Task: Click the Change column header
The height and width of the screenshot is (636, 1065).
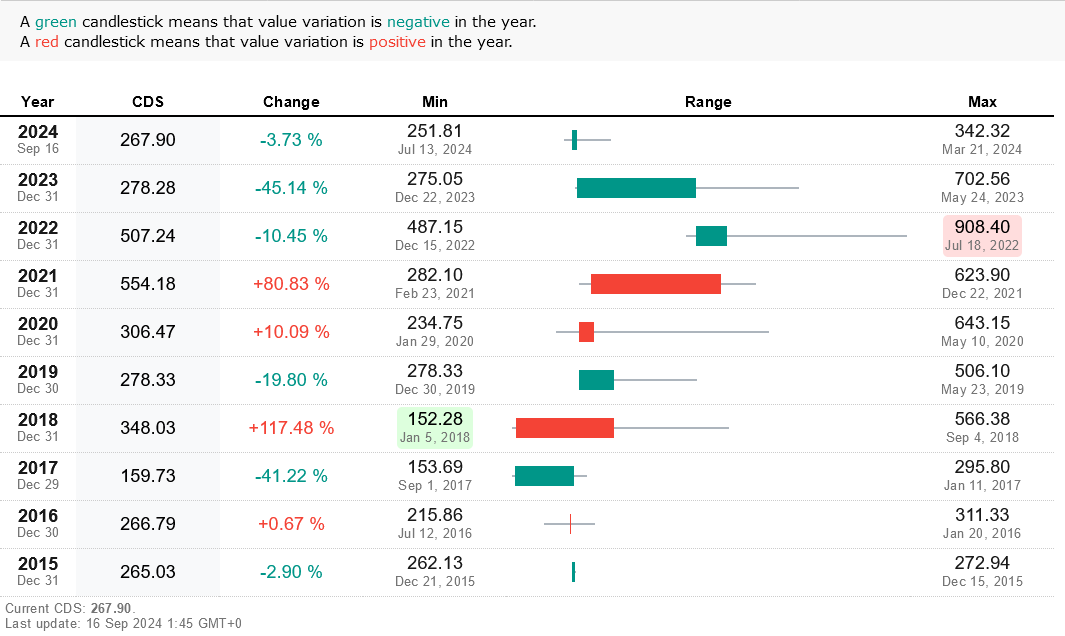Action: pos(291,102)
